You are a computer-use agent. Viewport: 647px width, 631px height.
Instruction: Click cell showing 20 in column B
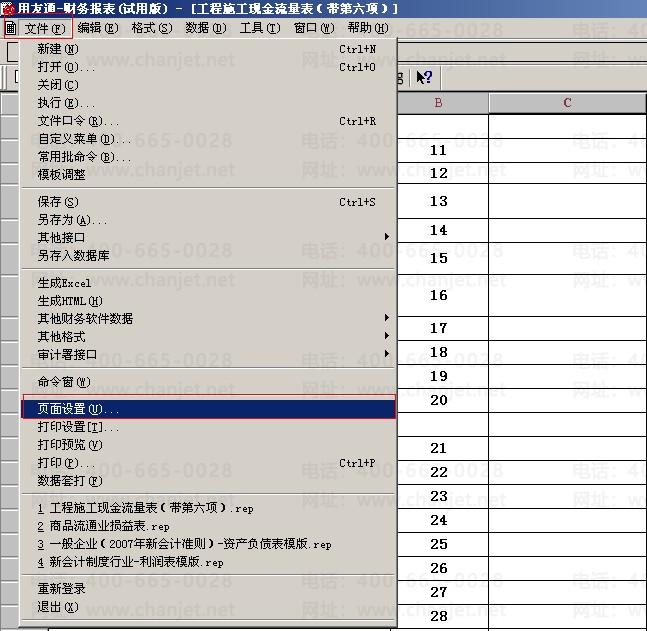442,400
